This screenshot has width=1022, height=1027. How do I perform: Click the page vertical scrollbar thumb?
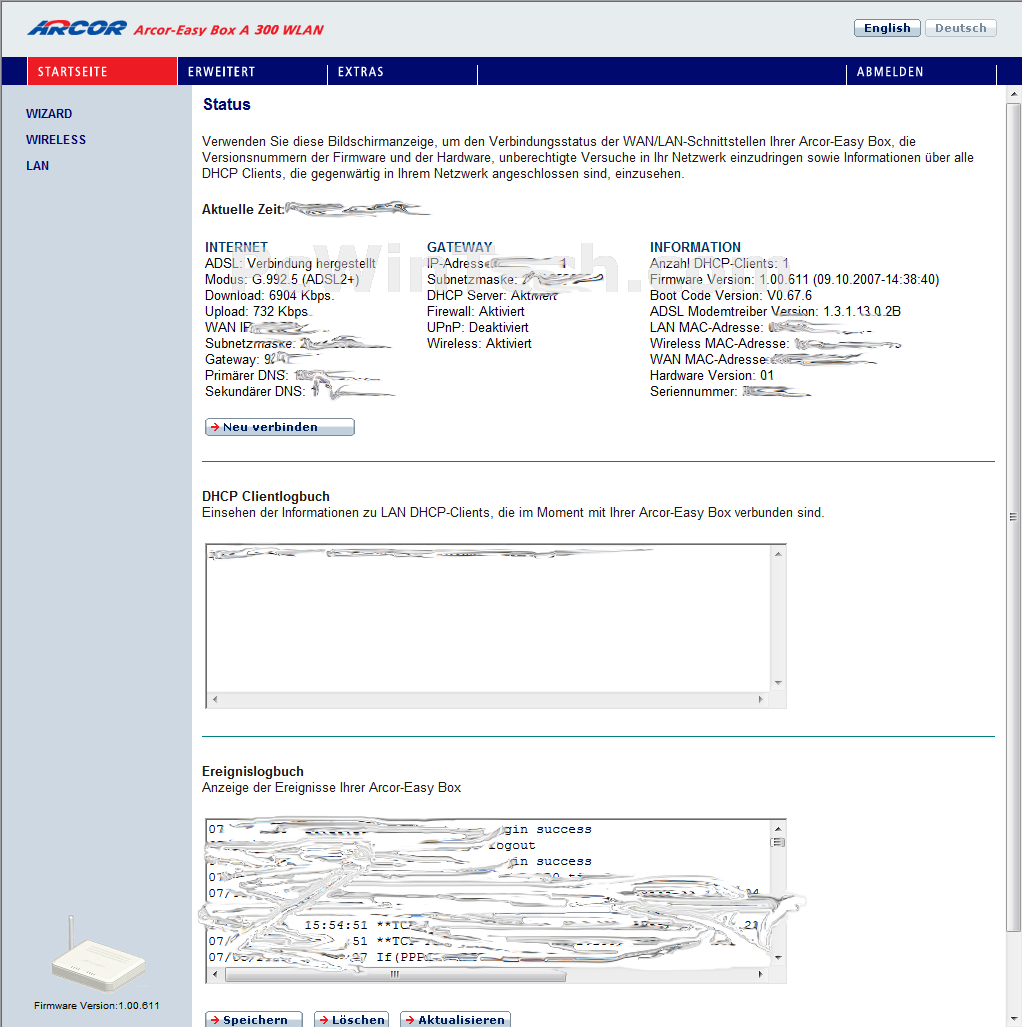point(1014,517)
